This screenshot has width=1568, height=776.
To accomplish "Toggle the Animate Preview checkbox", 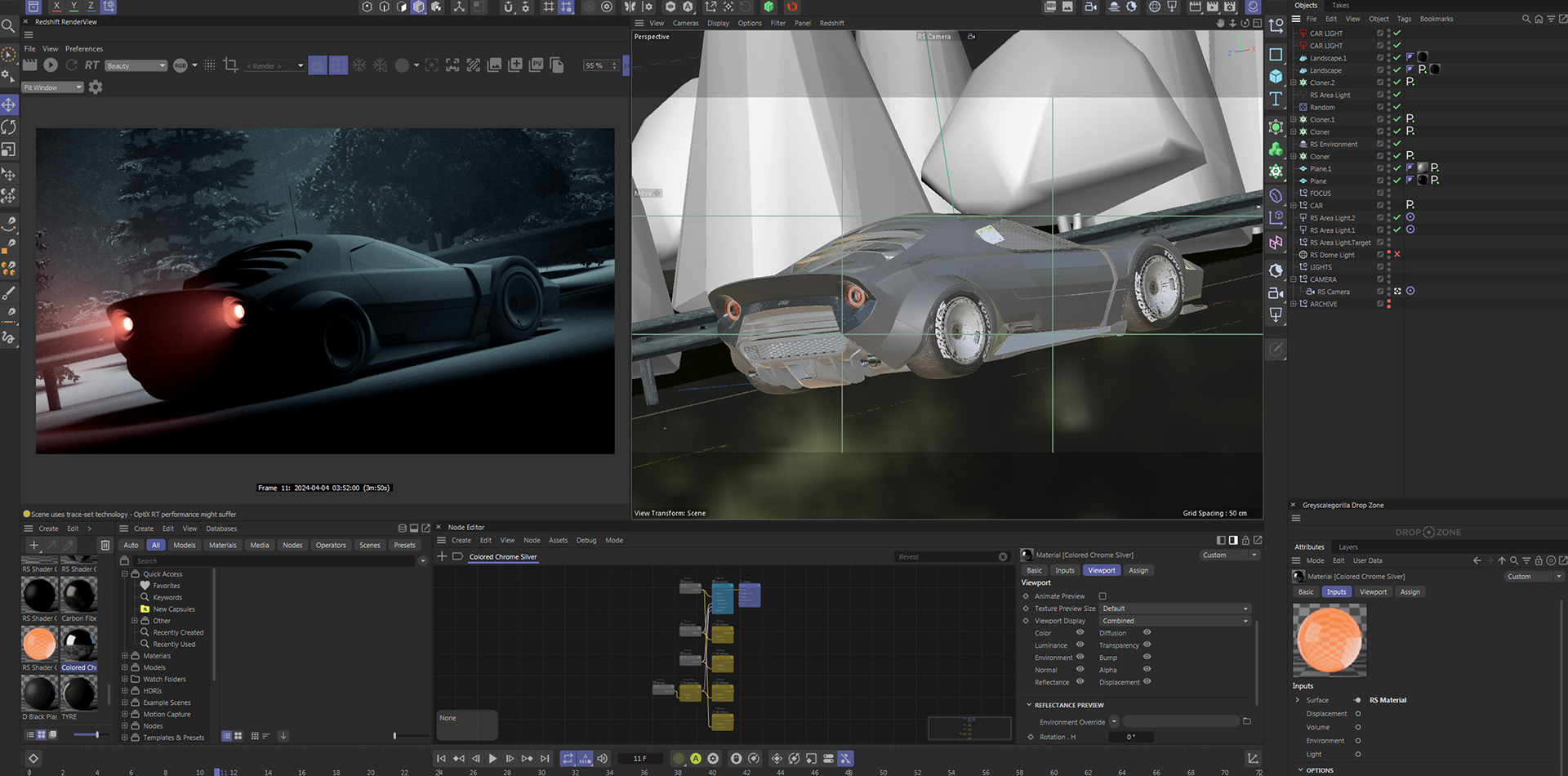I will (1102, 596).
